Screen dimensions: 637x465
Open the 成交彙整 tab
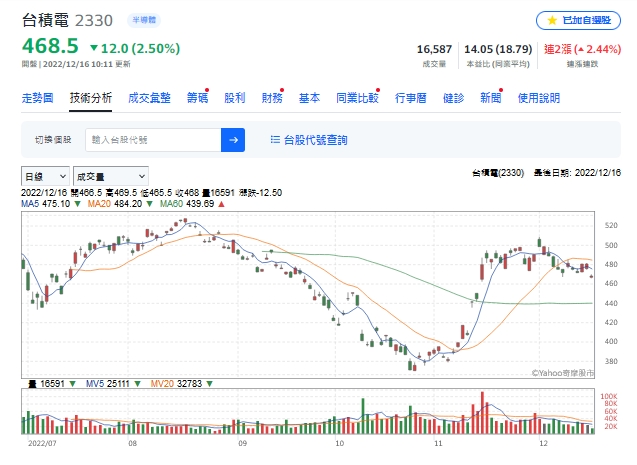click(x=149, y=98)
